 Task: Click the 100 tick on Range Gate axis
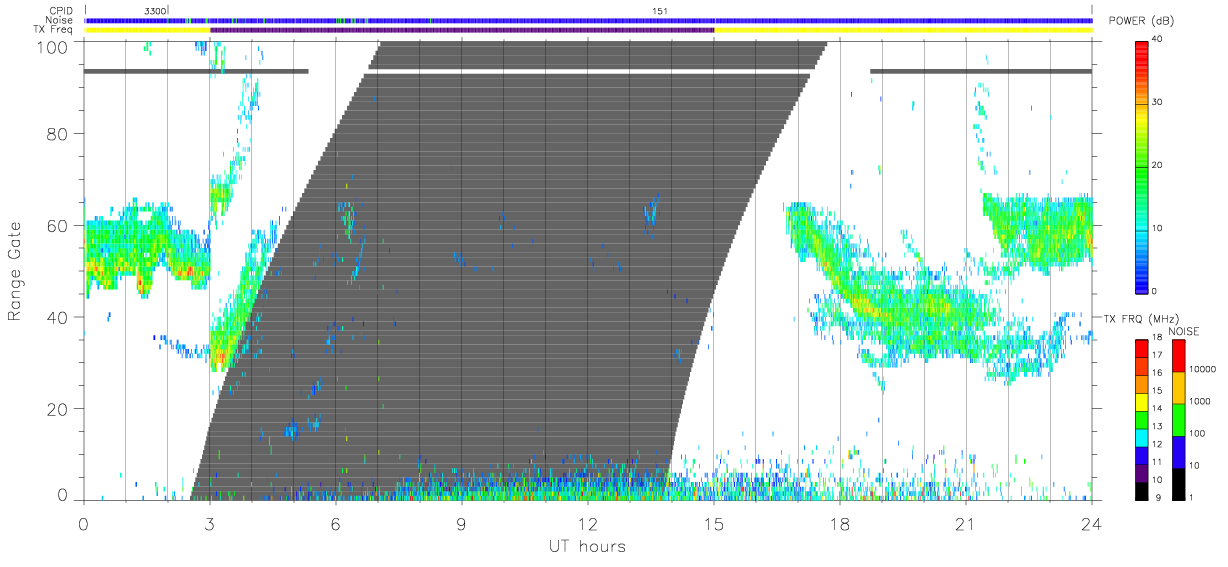click(x=54, y=46)
